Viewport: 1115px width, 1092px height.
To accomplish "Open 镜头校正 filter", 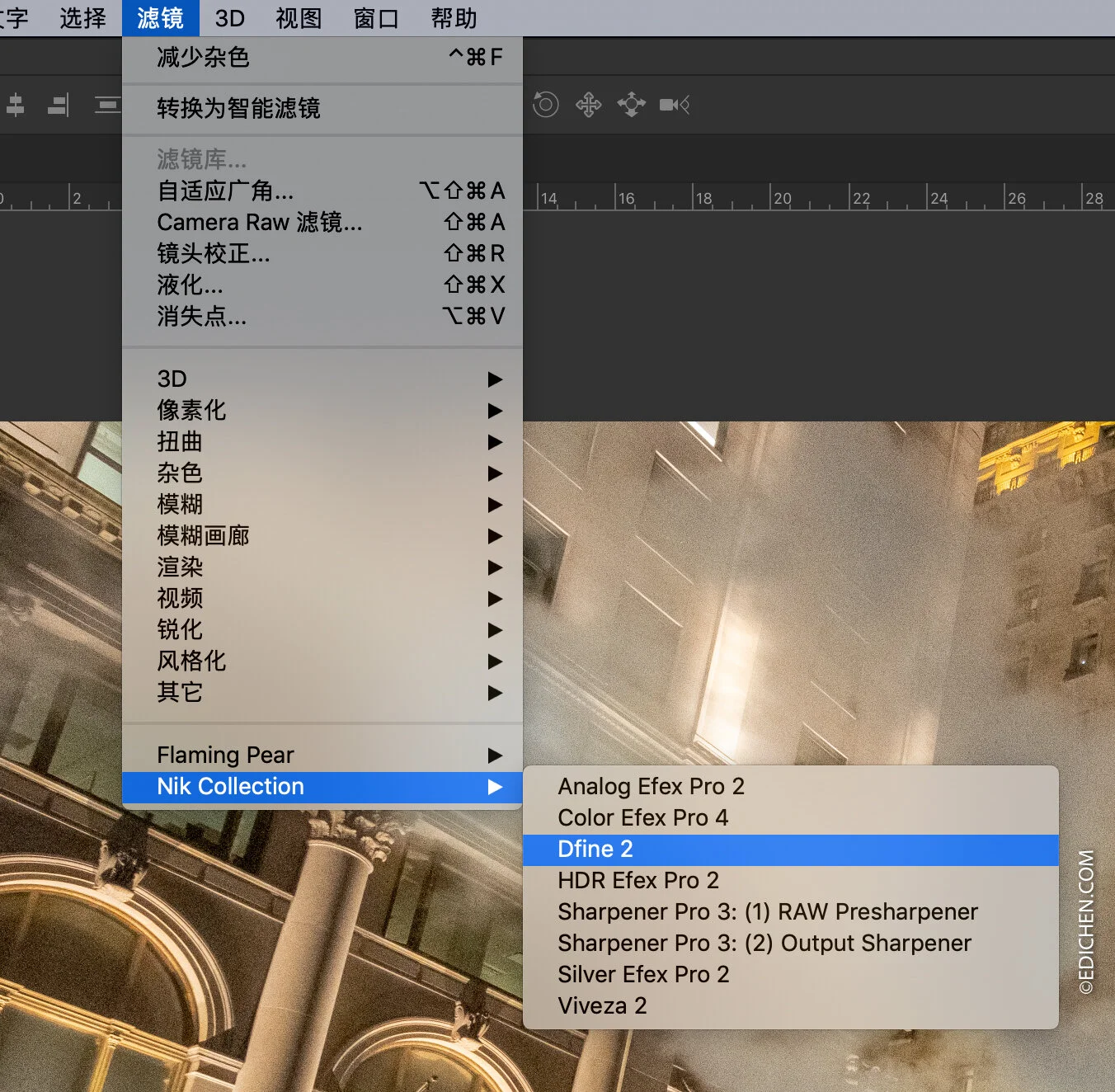I will pyautogui.click(x=322, y=253).
